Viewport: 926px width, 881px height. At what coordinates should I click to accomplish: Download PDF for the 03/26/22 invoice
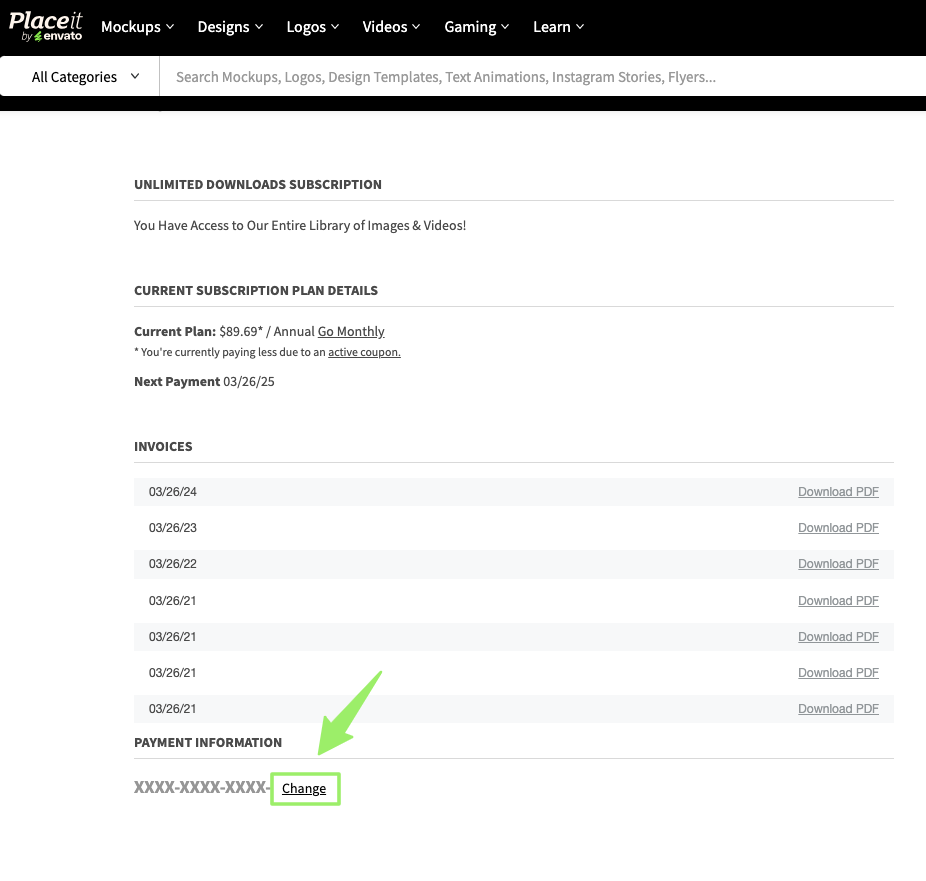click(x=838, y=564)
